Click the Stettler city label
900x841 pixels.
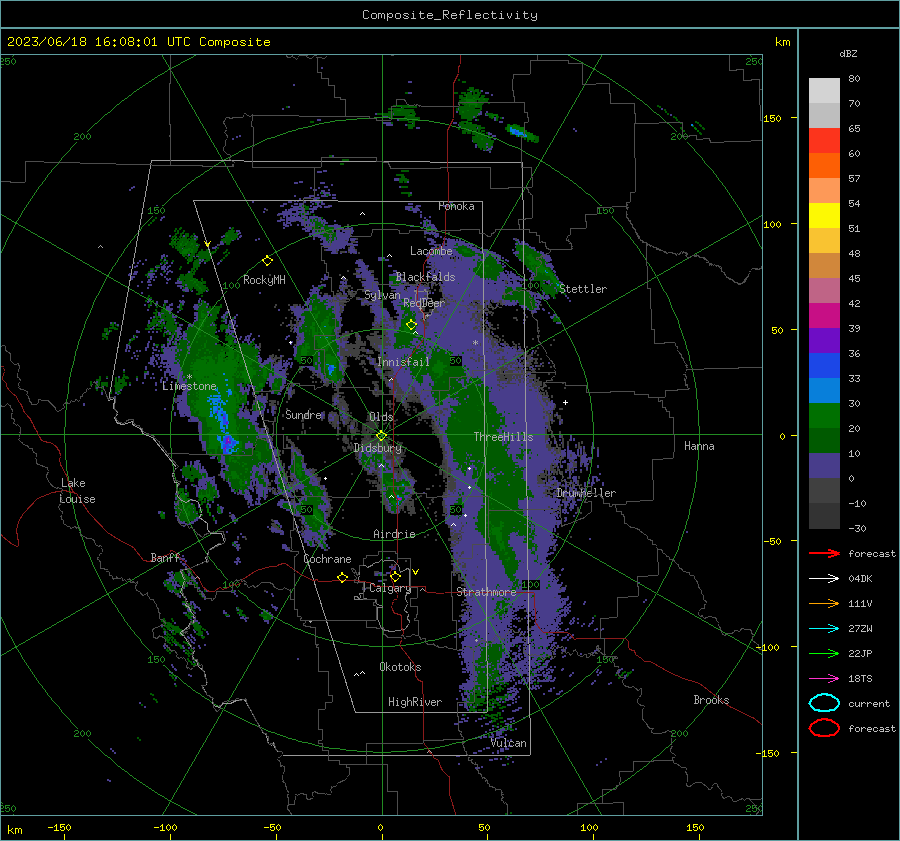tap(583, 289)
